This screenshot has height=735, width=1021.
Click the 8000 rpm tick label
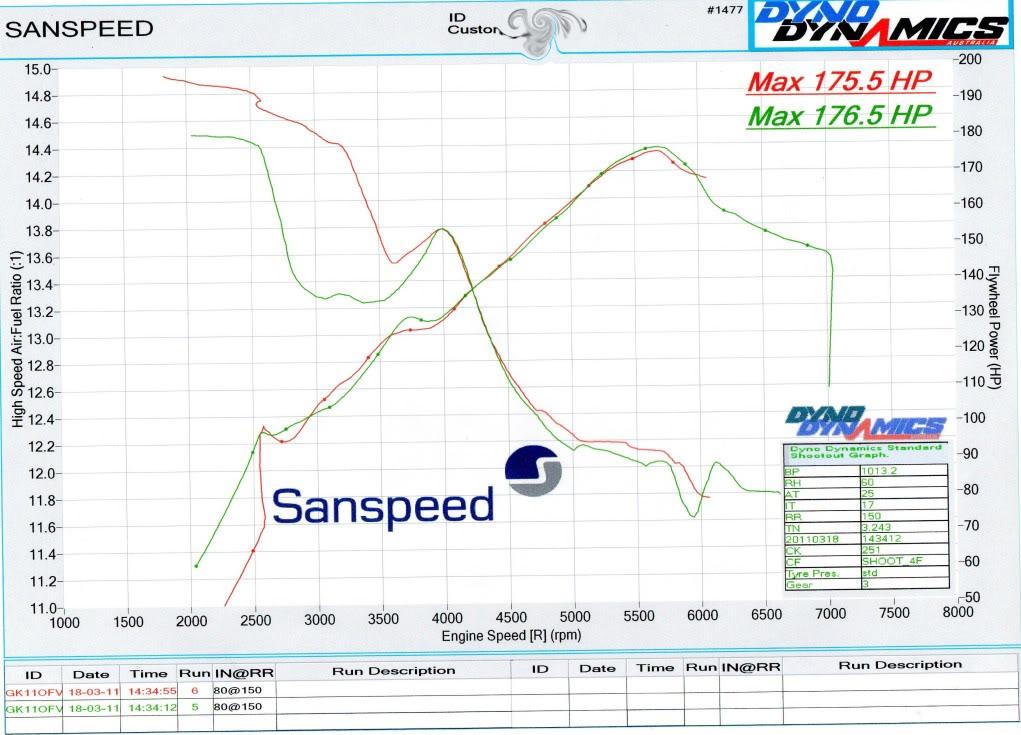click(x=958, y=611)
